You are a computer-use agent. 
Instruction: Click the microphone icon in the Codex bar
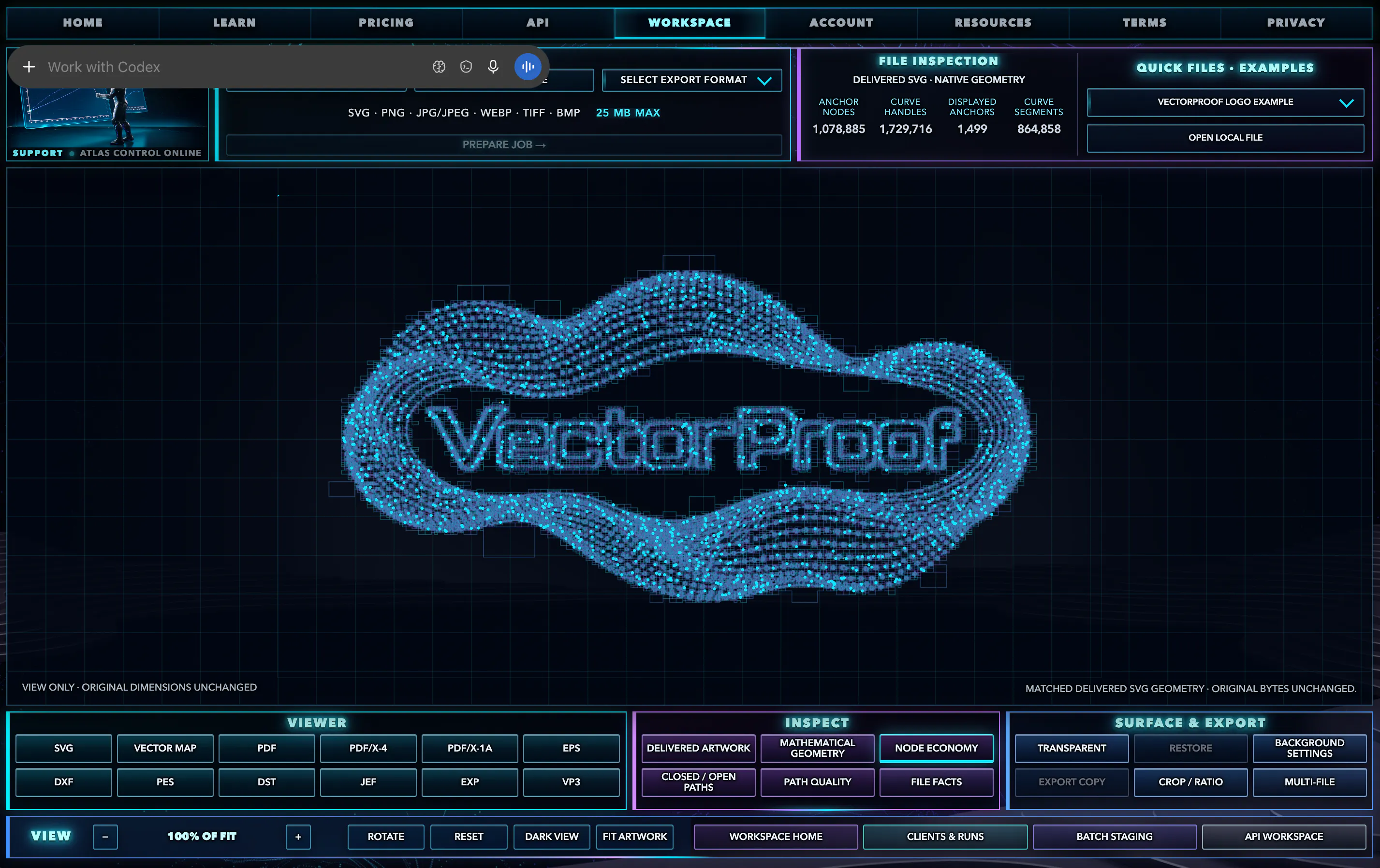pos(493,67)
